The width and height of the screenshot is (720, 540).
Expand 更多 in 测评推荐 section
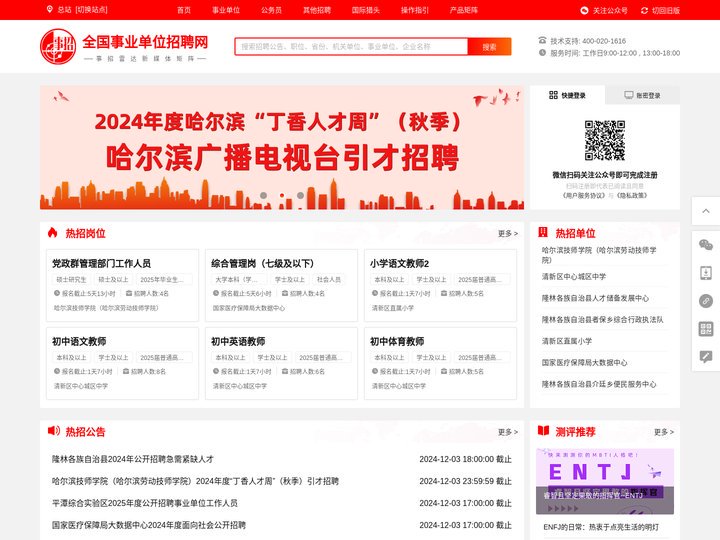664,432
